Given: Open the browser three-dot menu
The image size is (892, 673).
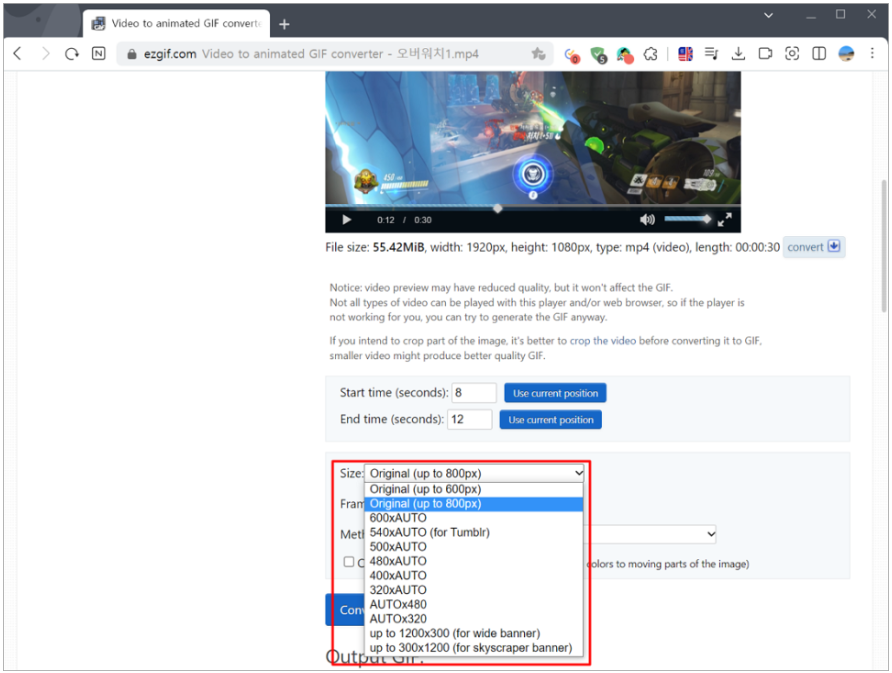Looking at the screenshot, I should (872, 53).
